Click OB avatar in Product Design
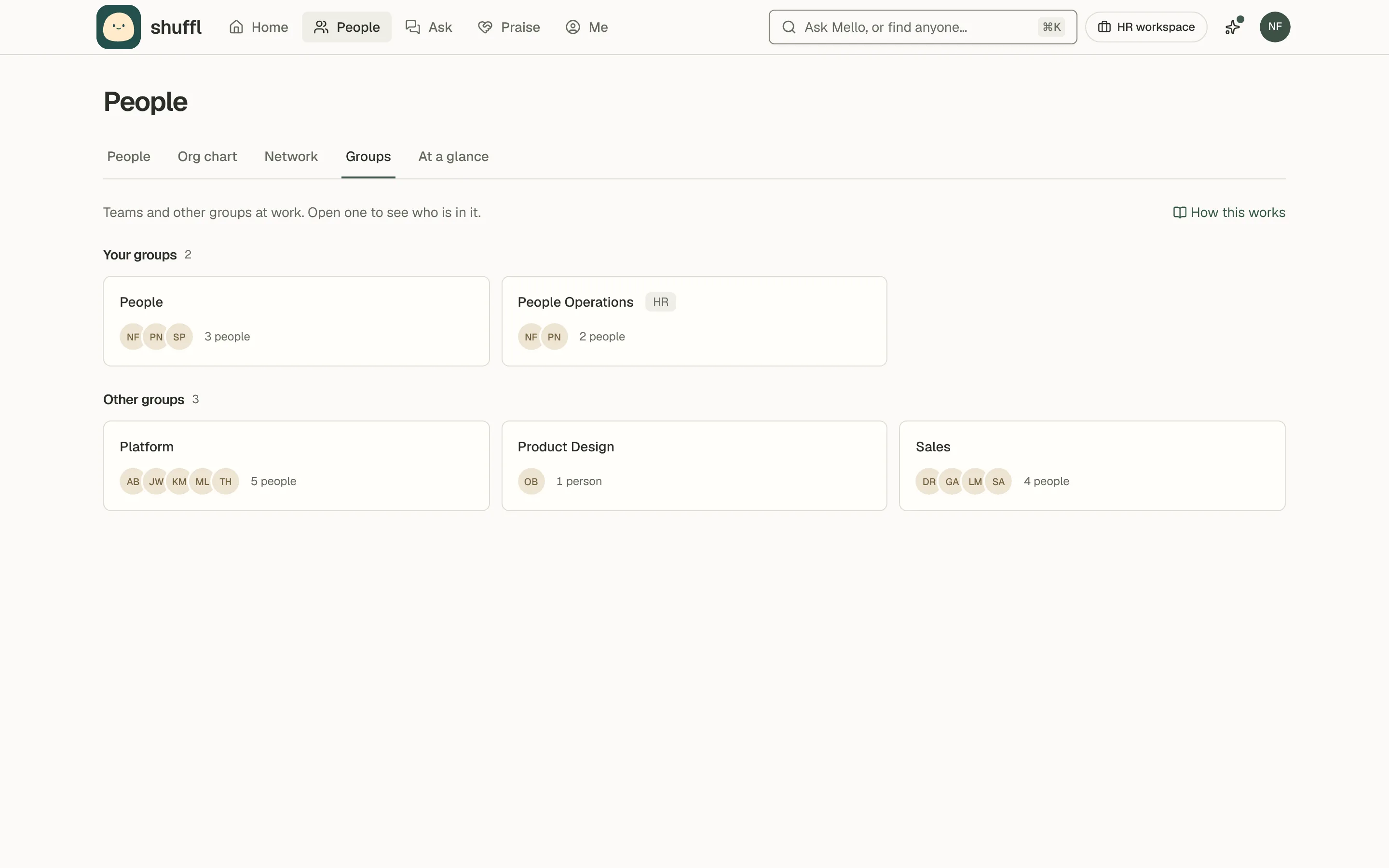 click(x=531, y=482)
